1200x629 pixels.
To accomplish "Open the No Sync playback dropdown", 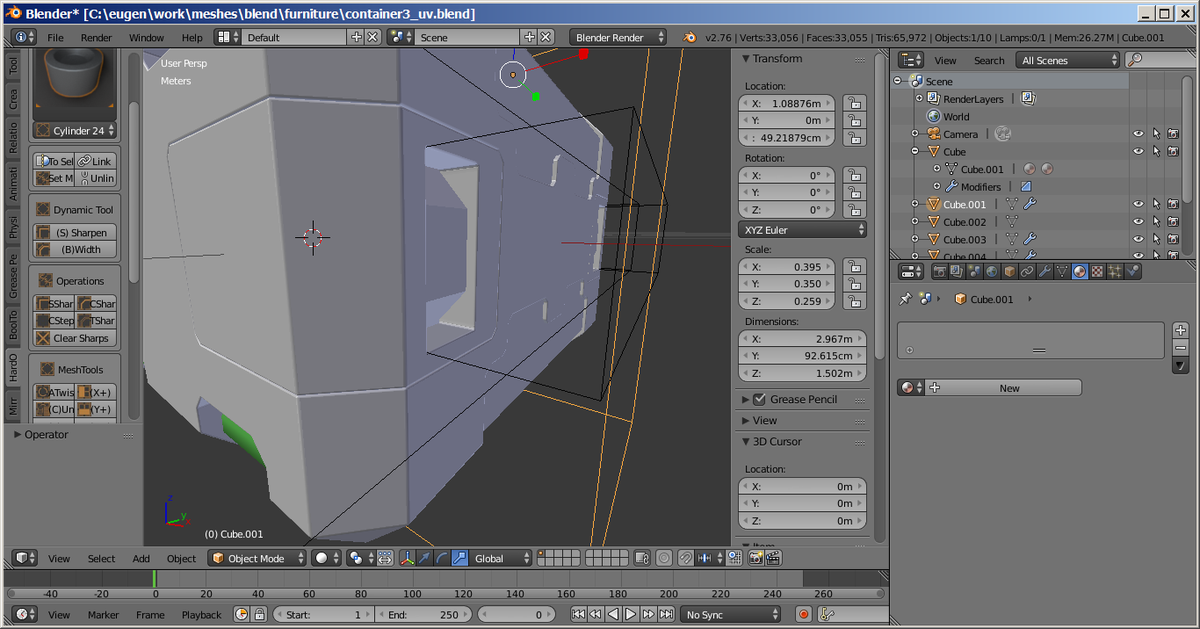I will click(x=731, y=614).
